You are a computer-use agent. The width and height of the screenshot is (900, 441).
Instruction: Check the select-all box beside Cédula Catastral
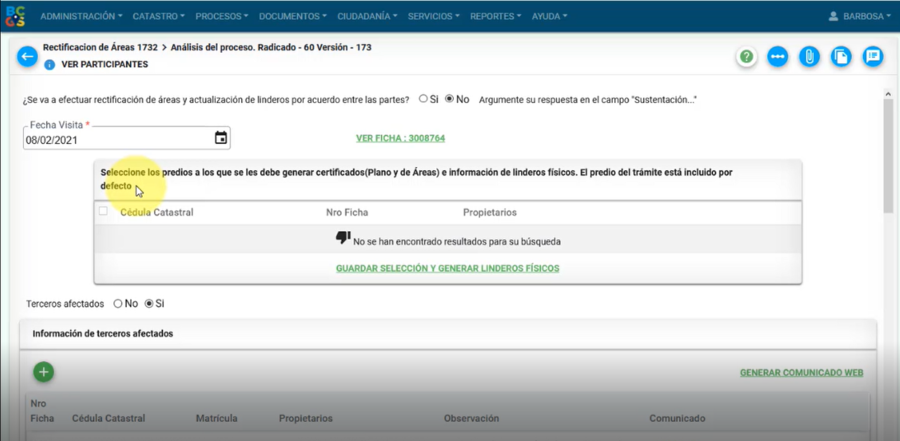tap(103, 212)
